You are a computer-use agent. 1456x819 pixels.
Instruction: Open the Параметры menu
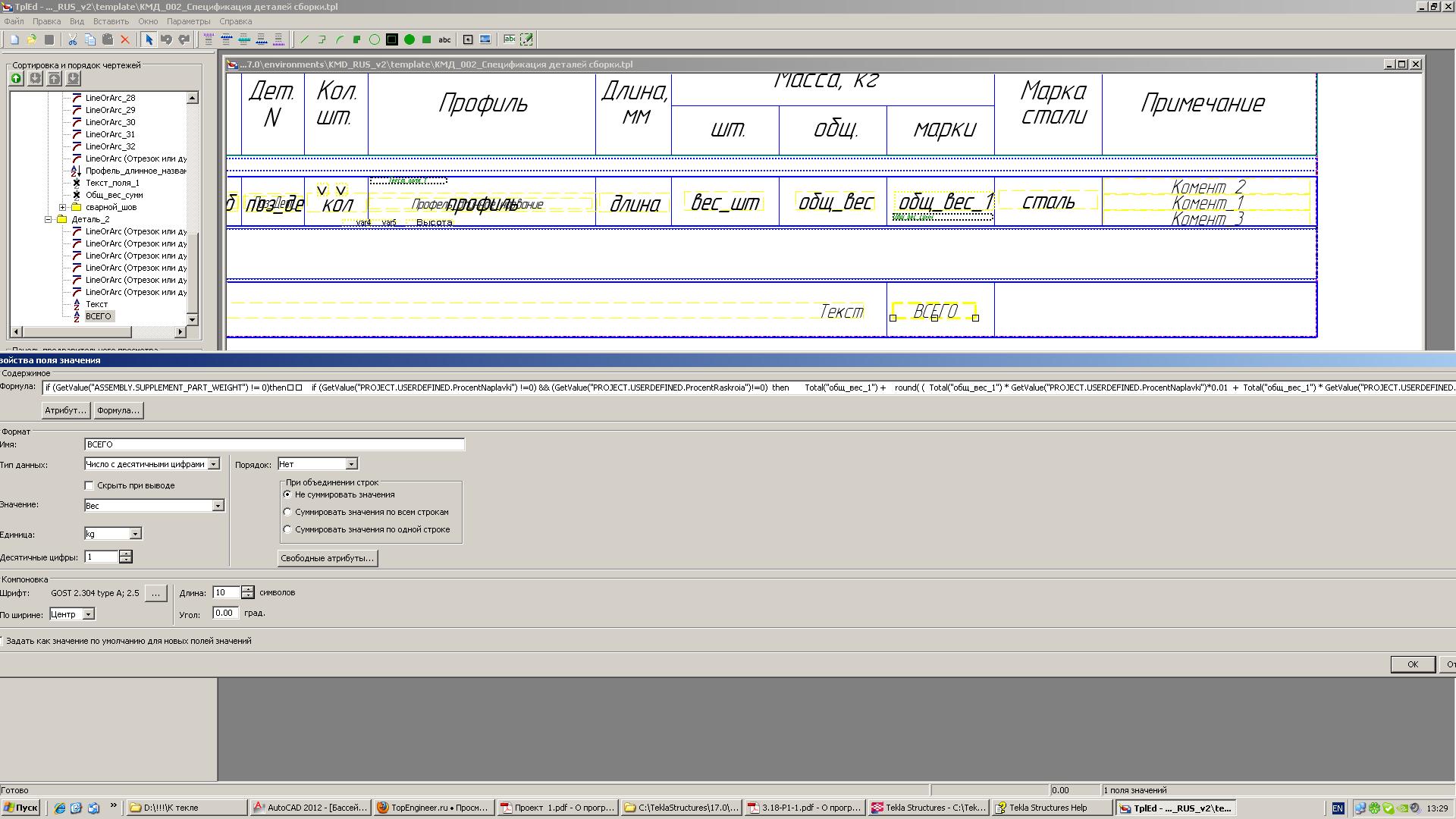[188, 21]
